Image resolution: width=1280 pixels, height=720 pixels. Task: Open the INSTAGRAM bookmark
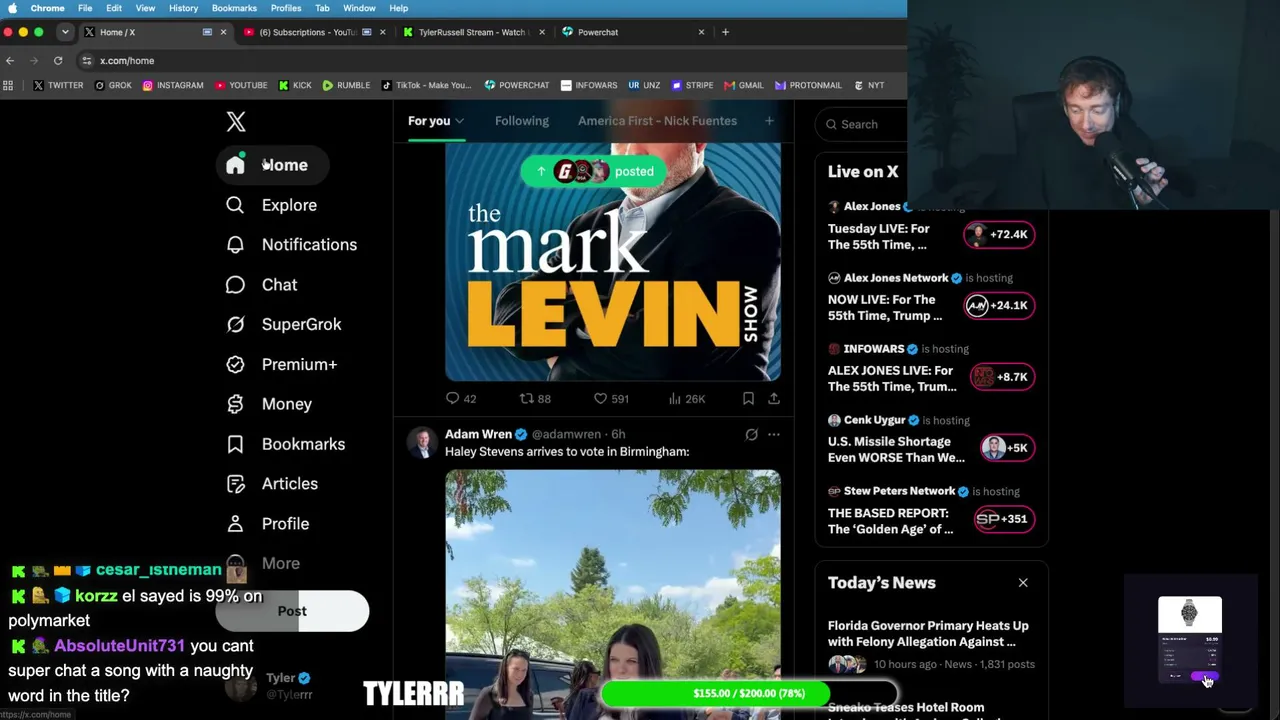(173, 86)
